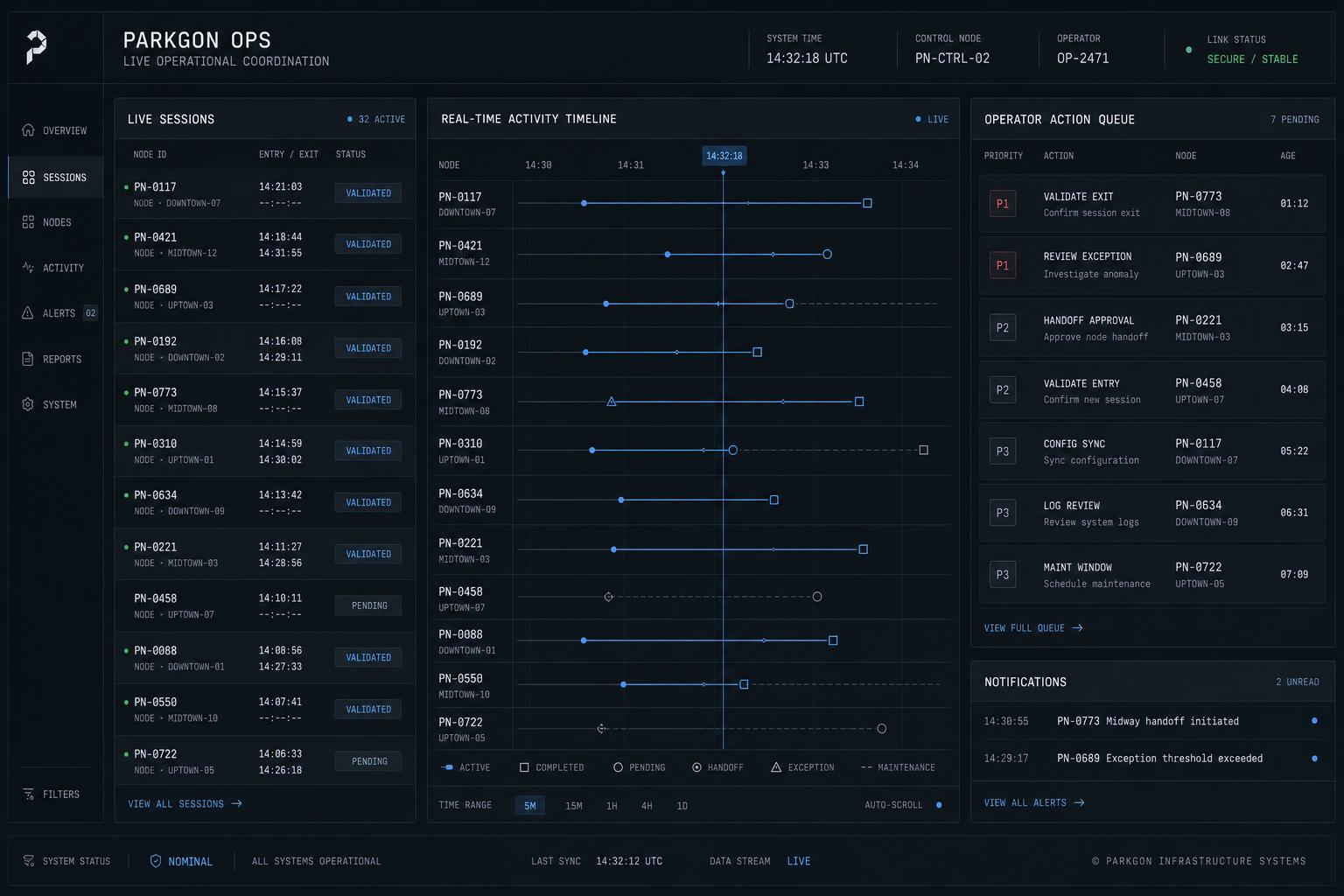Select the PN-0310 session row

(265, 451)
